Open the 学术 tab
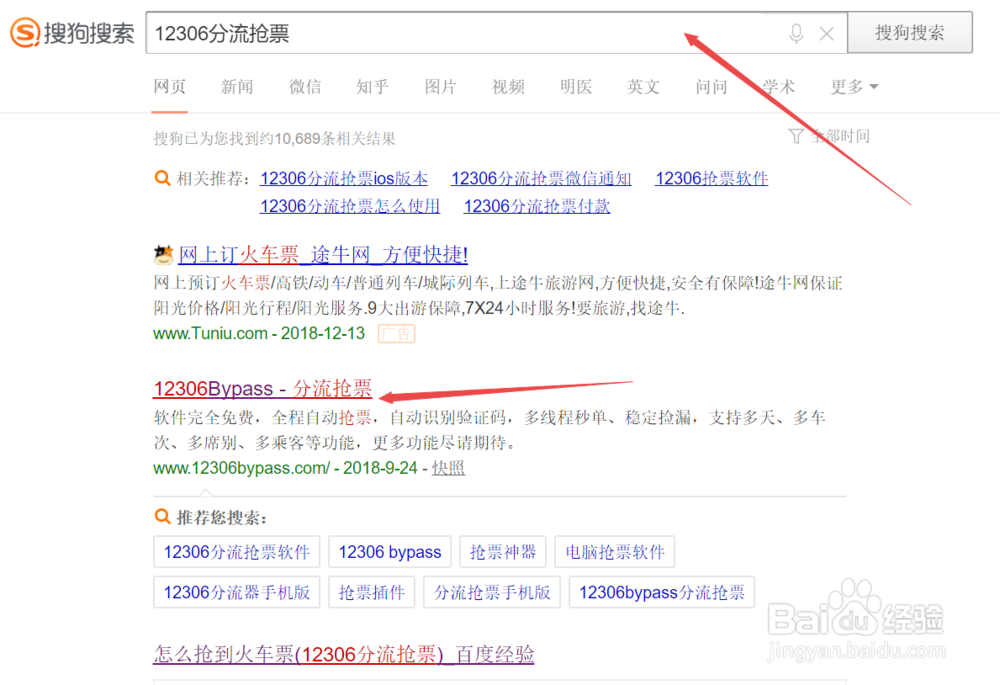The width and height of the screenshot is (1000, 685). click(x=779, y=87)
